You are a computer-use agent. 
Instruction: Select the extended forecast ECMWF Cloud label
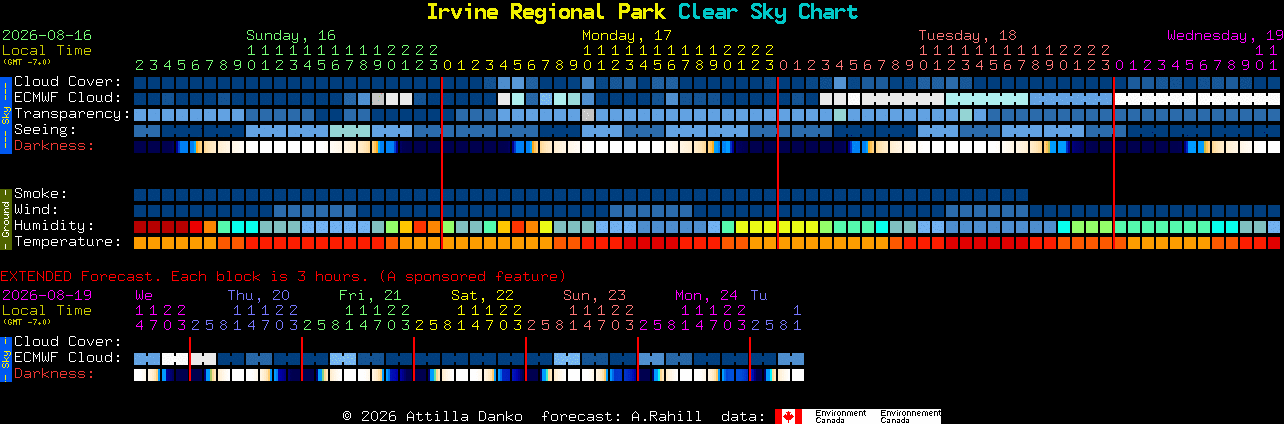pyautogui.click(x=68, y=358)
